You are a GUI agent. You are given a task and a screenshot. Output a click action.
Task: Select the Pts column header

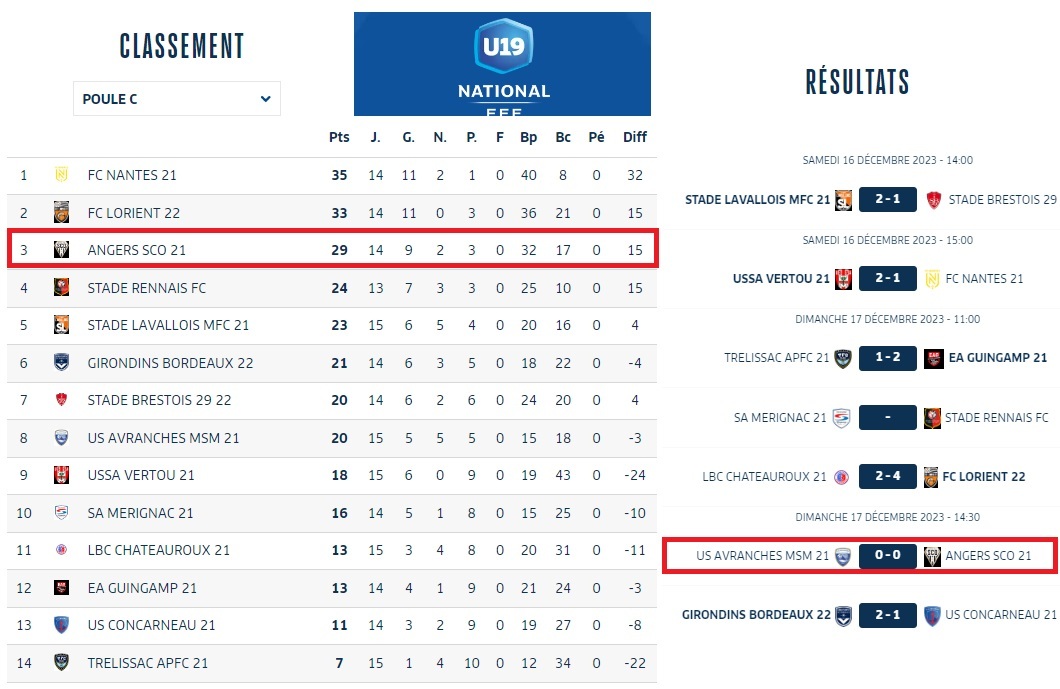[339, 137]
